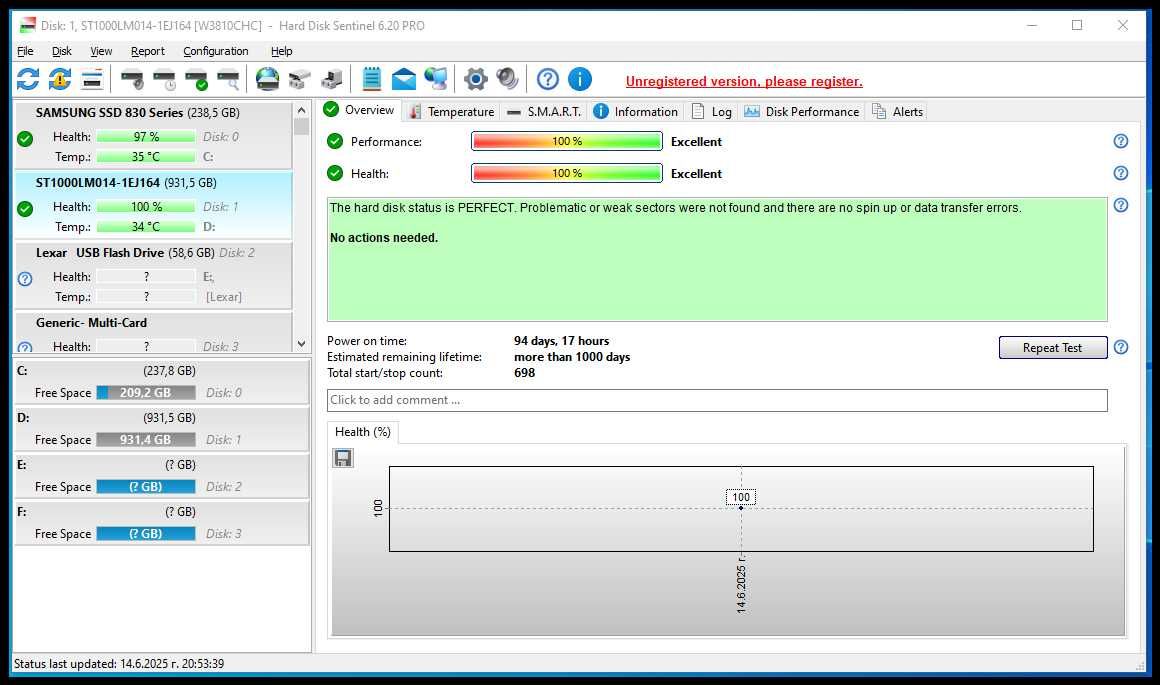Click the comment input field
Screen dimensions: 1160x685
(x=717, y=400)
